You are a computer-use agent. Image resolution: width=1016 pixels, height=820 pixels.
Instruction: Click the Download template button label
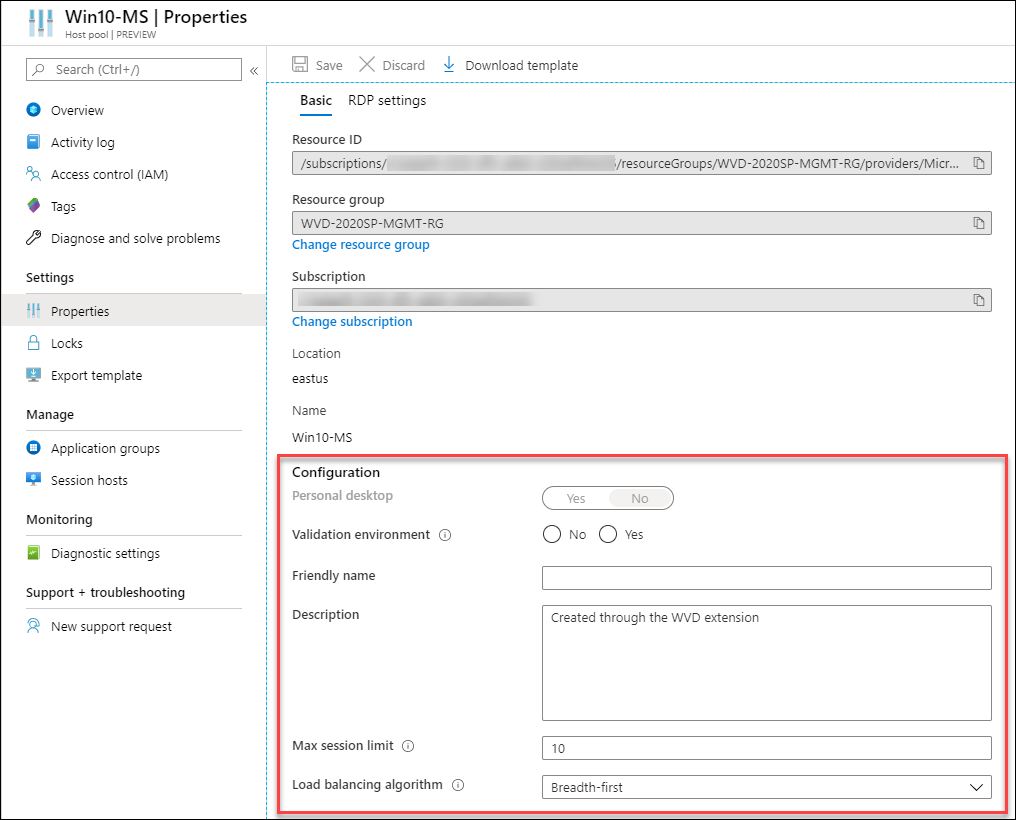click(522, 65)
